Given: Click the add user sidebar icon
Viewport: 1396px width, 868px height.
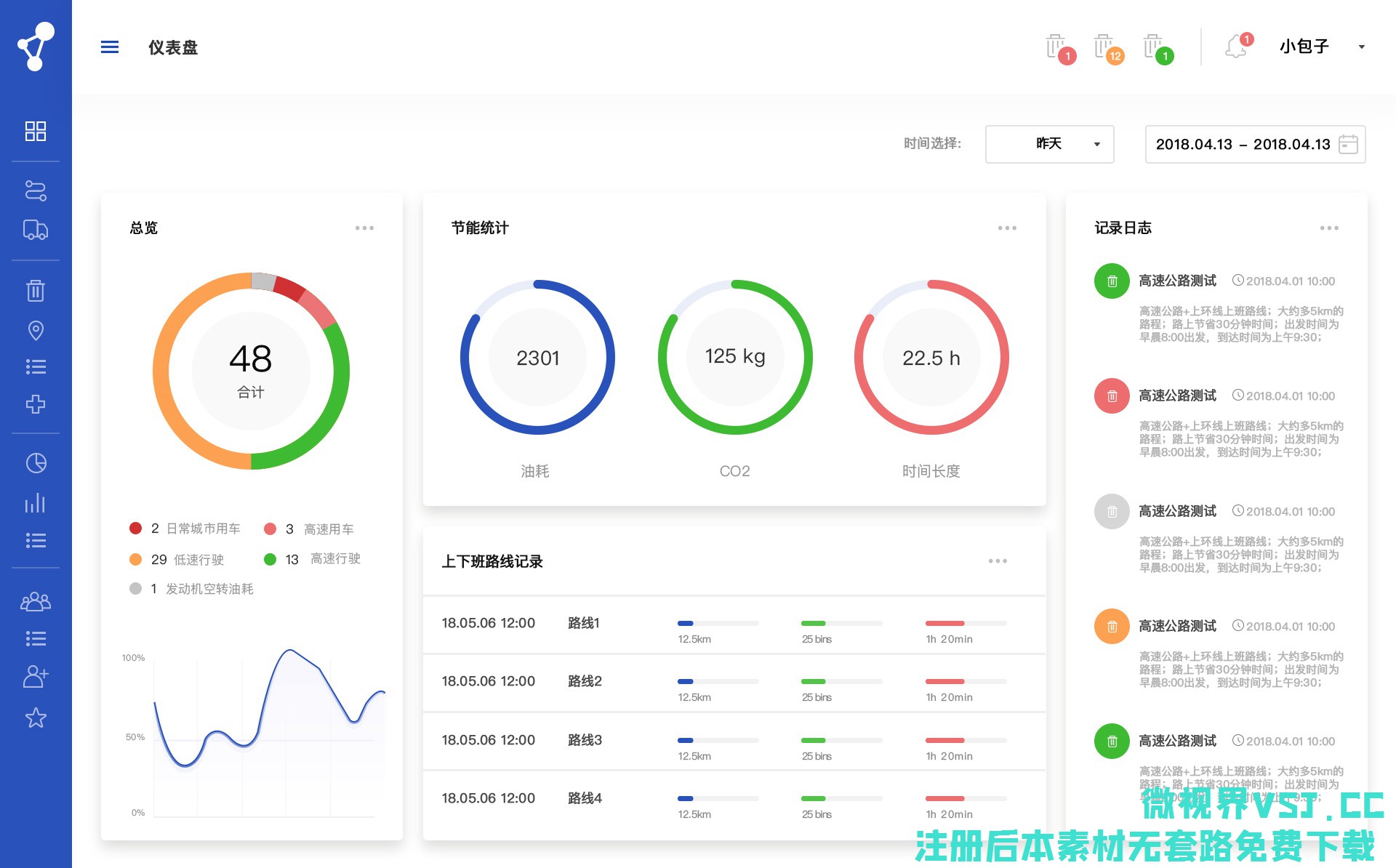Looking at the screenshot, I should [35, 676].
